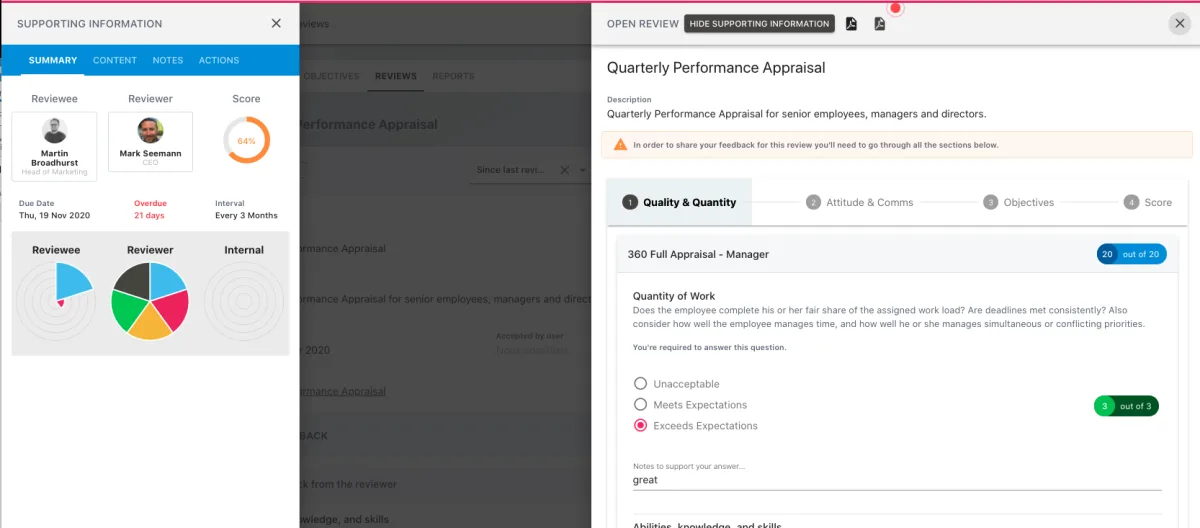This screenshot has width=1200, height=528.
Task: Click the 'Overdue 21 days' text
Action: point(150,209)
